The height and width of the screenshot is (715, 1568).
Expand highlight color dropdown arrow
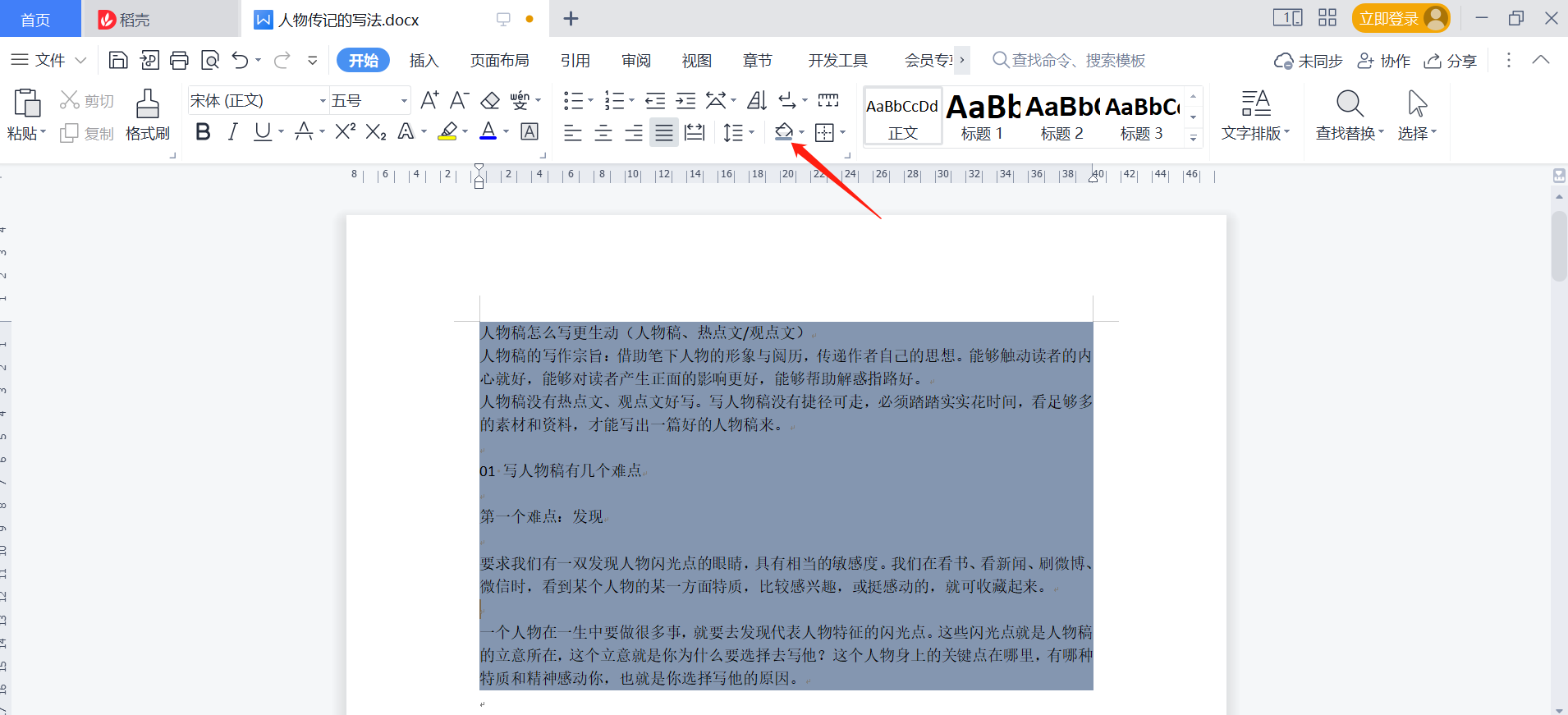pos(465,131)
